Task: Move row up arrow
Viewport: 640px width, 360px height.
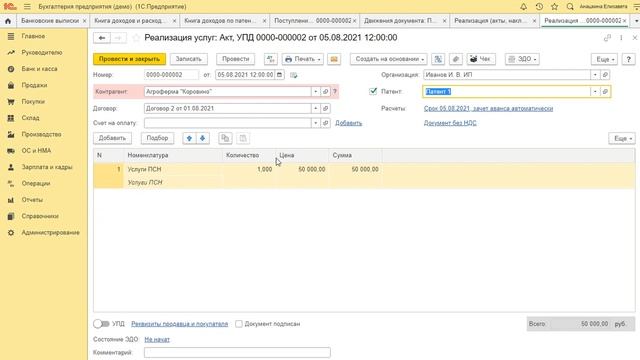Action: [x=189, y=138]
